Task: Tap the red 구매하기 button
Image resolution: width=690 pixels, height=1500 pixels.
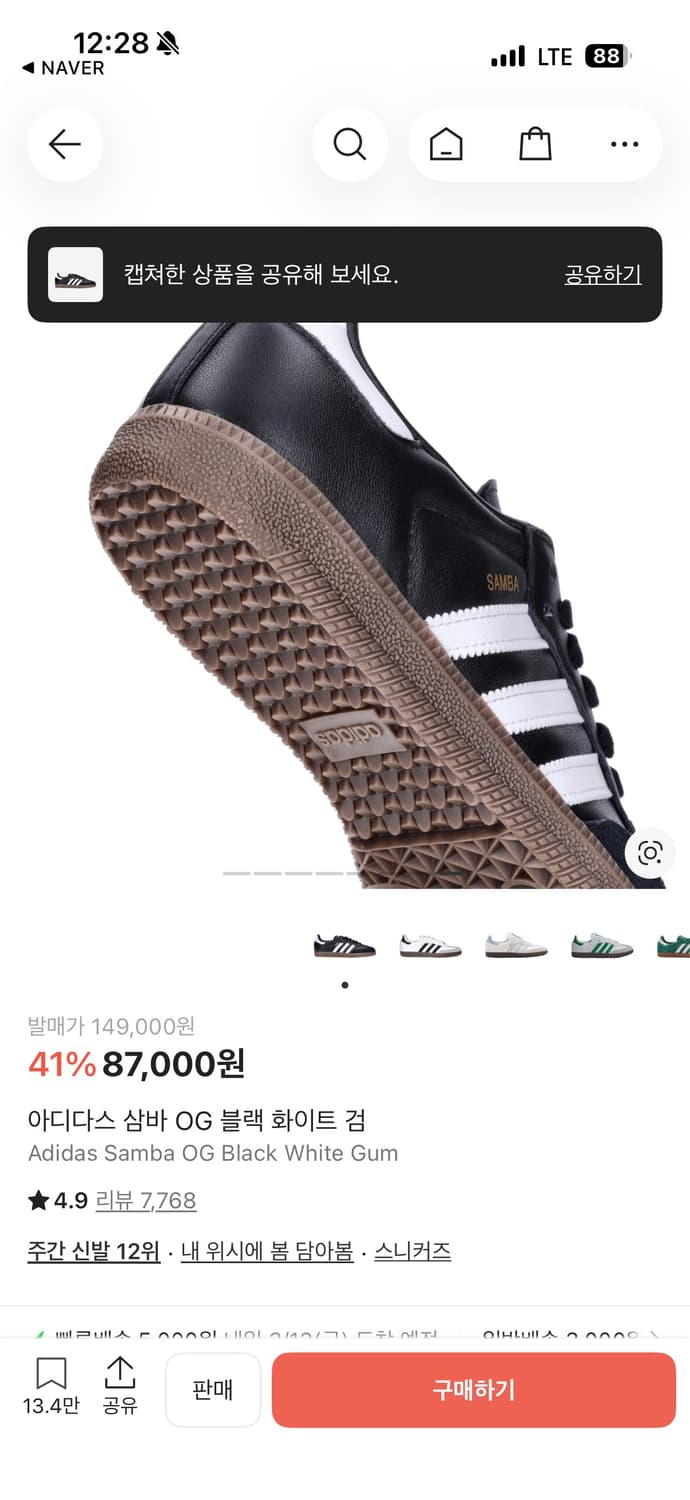Action: coord(474,1390)
